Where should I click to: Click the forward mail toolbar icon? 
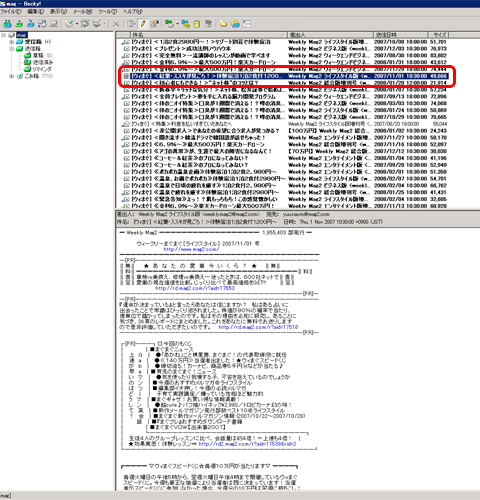(97, 24)
